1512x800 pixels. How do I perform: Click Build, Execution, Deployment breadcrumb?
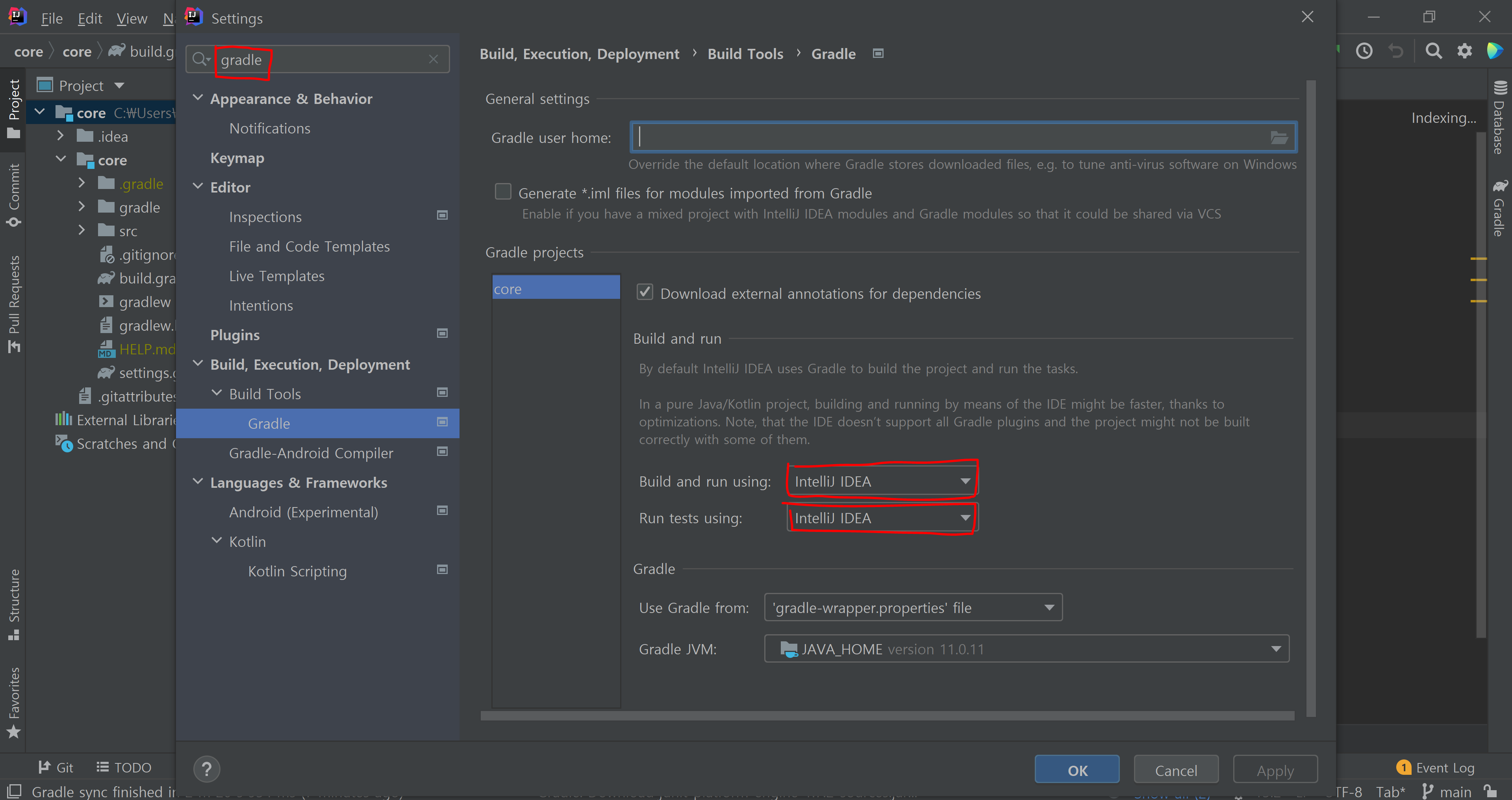pos(579,54)
